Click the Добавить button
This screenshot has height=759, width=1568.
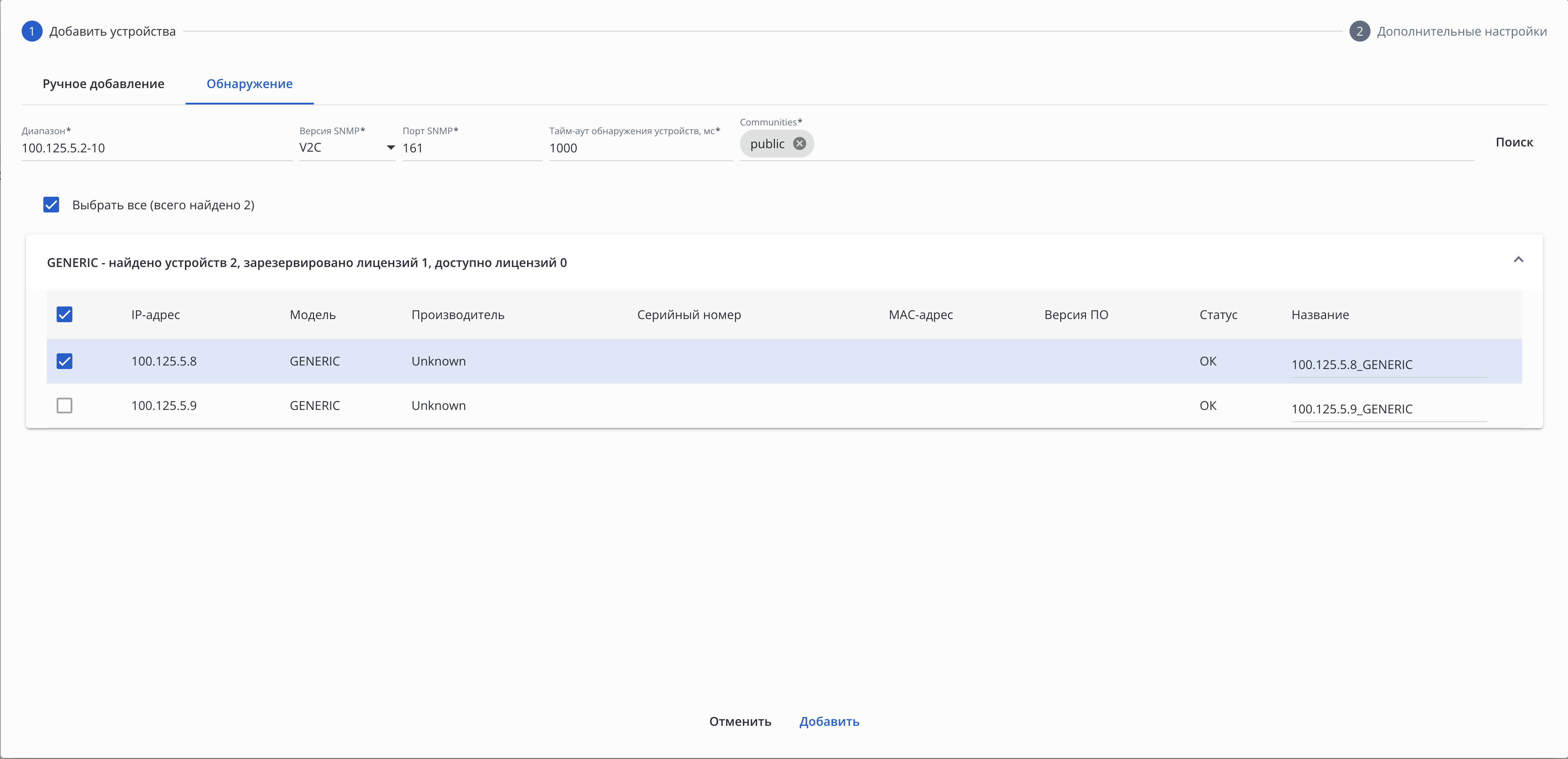click(x=829, y=721)
